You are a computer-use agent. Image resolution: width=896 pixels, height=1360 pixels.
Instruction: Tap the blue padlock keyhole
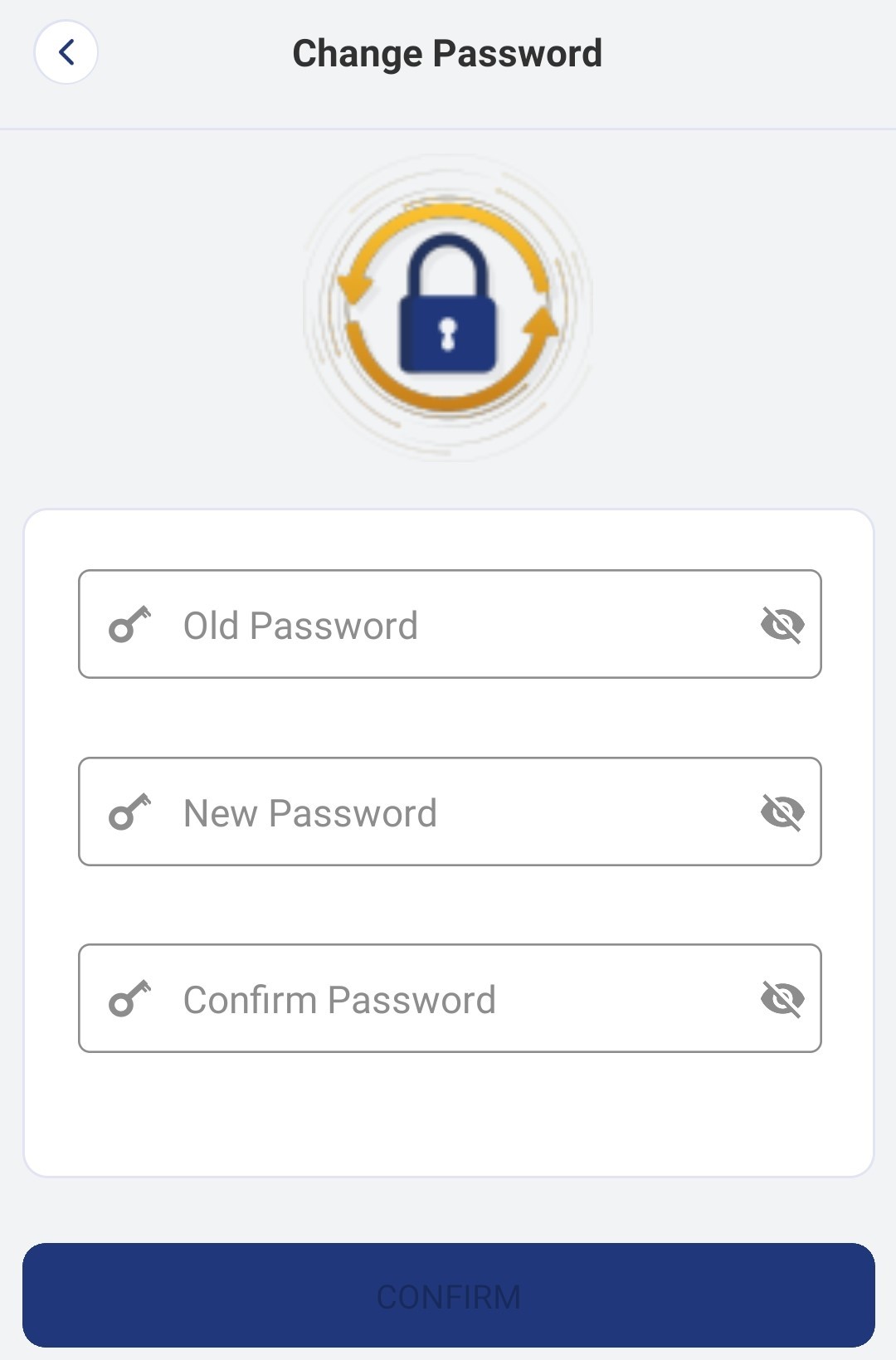pyautogui.click(x=448, y=334)
